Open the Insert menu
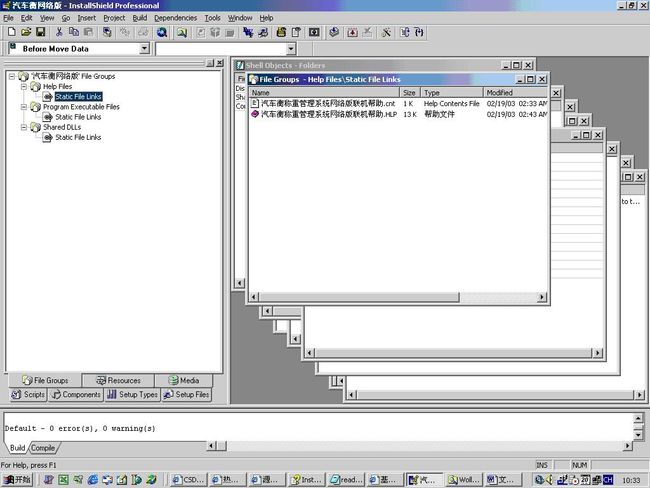 (87, 18)
